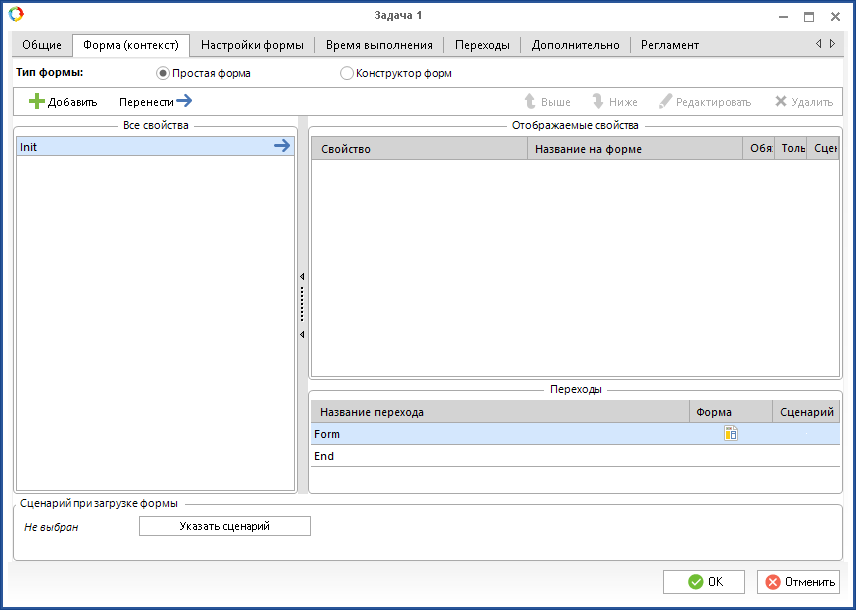Select the Конструктор форм radio button

tap(347, 73)
